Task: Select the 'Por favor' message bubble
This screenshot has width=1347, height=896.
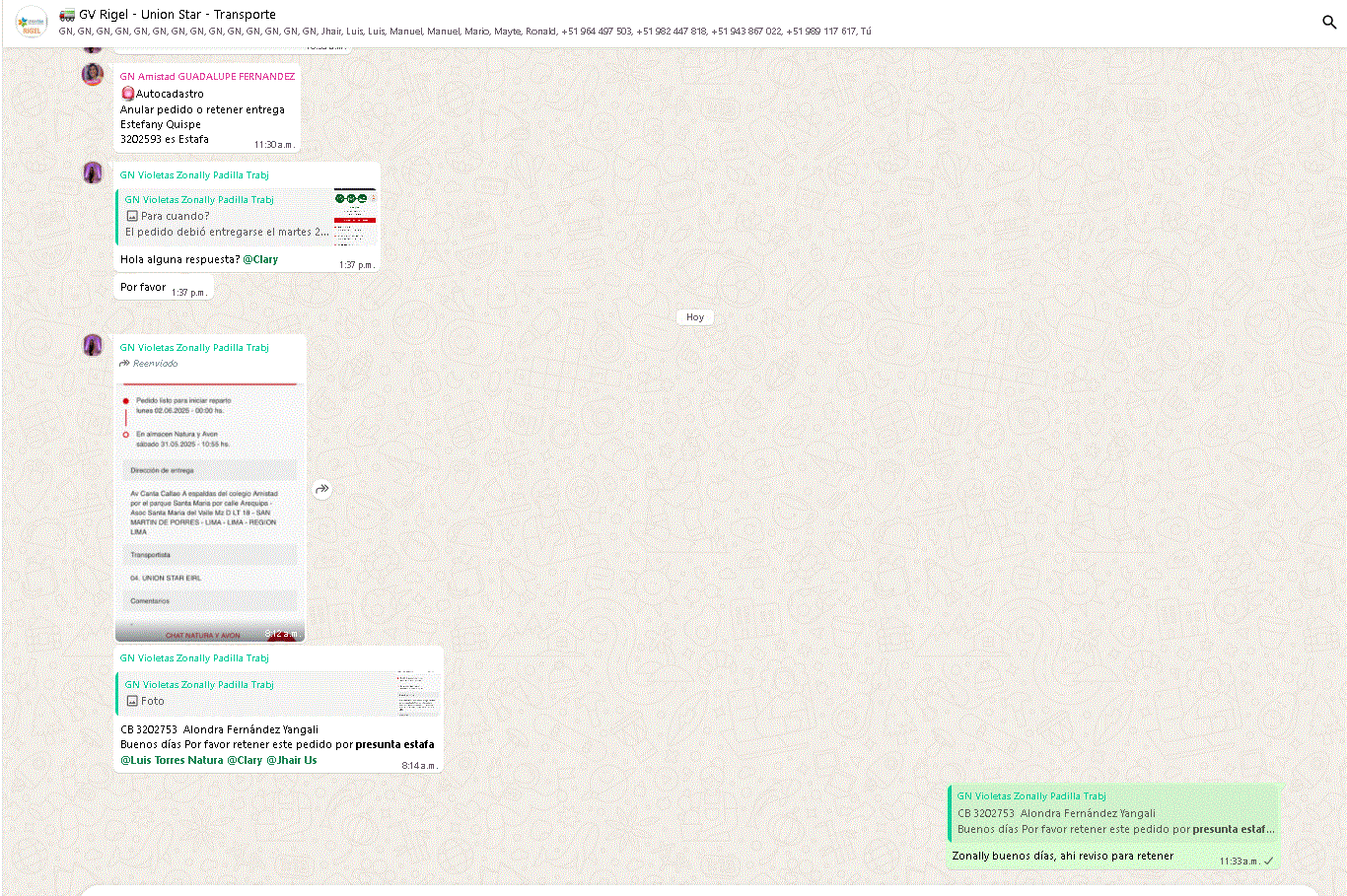Action: (x=144, y=288)
